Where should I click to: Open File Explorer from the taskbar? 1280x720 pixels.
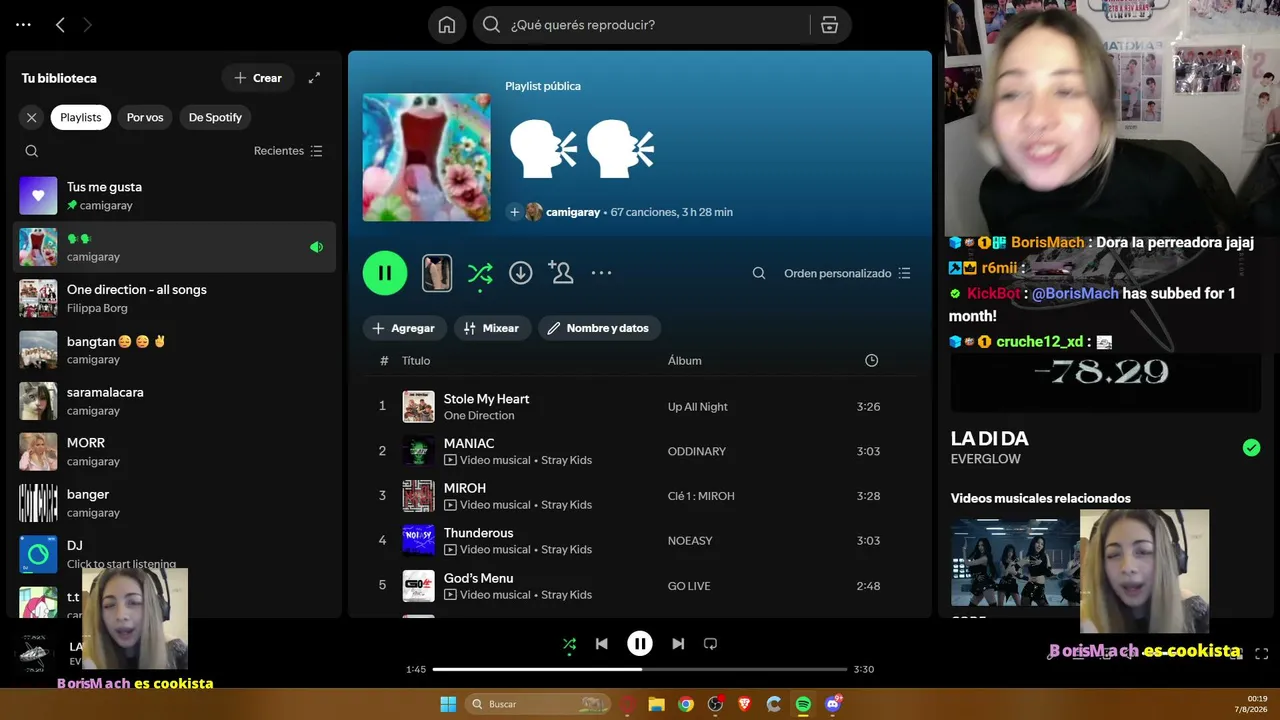click(656, 704)
